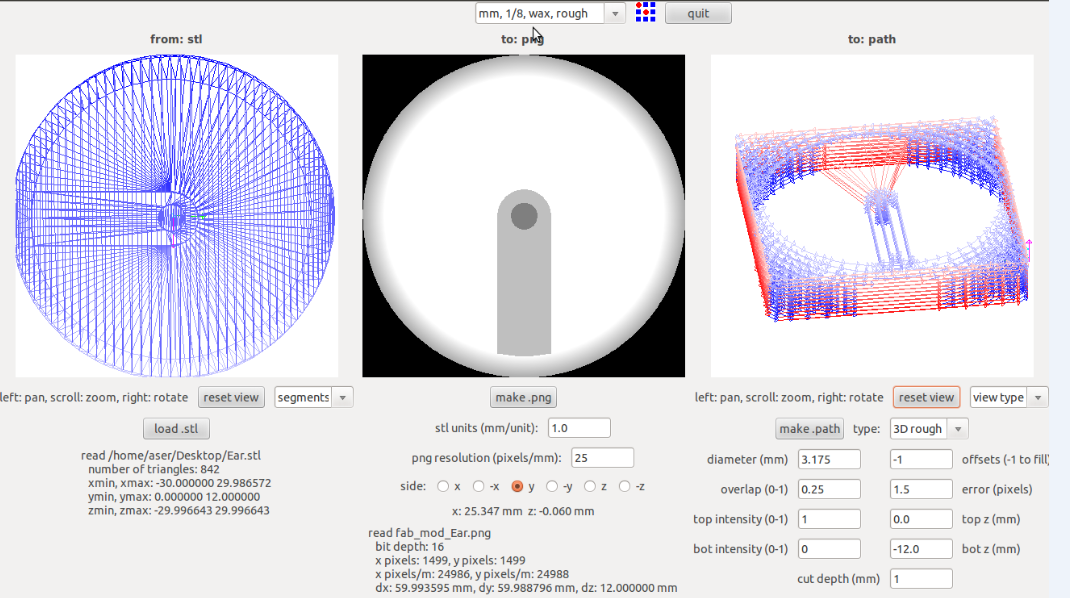
Task: Click the 'bit depth: 16' text
Action: [409, 547]
